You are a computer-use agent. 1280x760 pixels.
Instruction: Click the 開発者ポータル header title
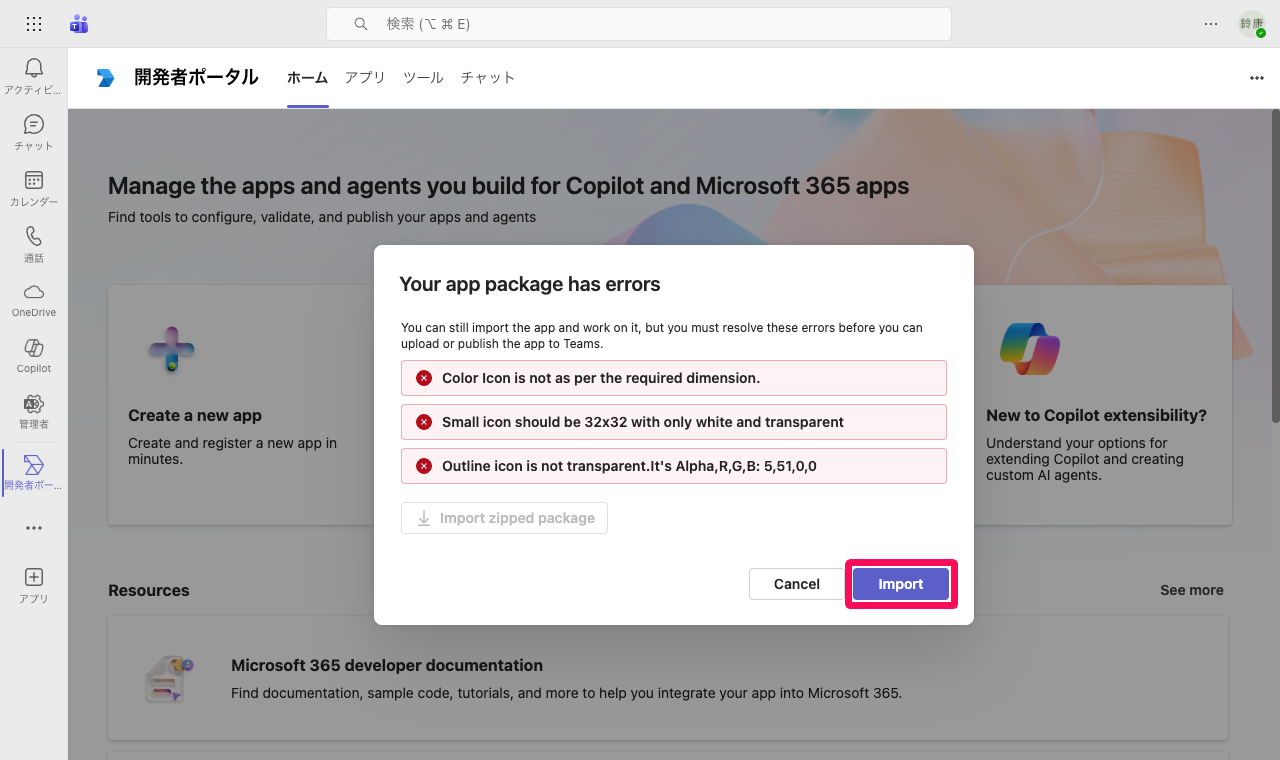tap(196, 78)
